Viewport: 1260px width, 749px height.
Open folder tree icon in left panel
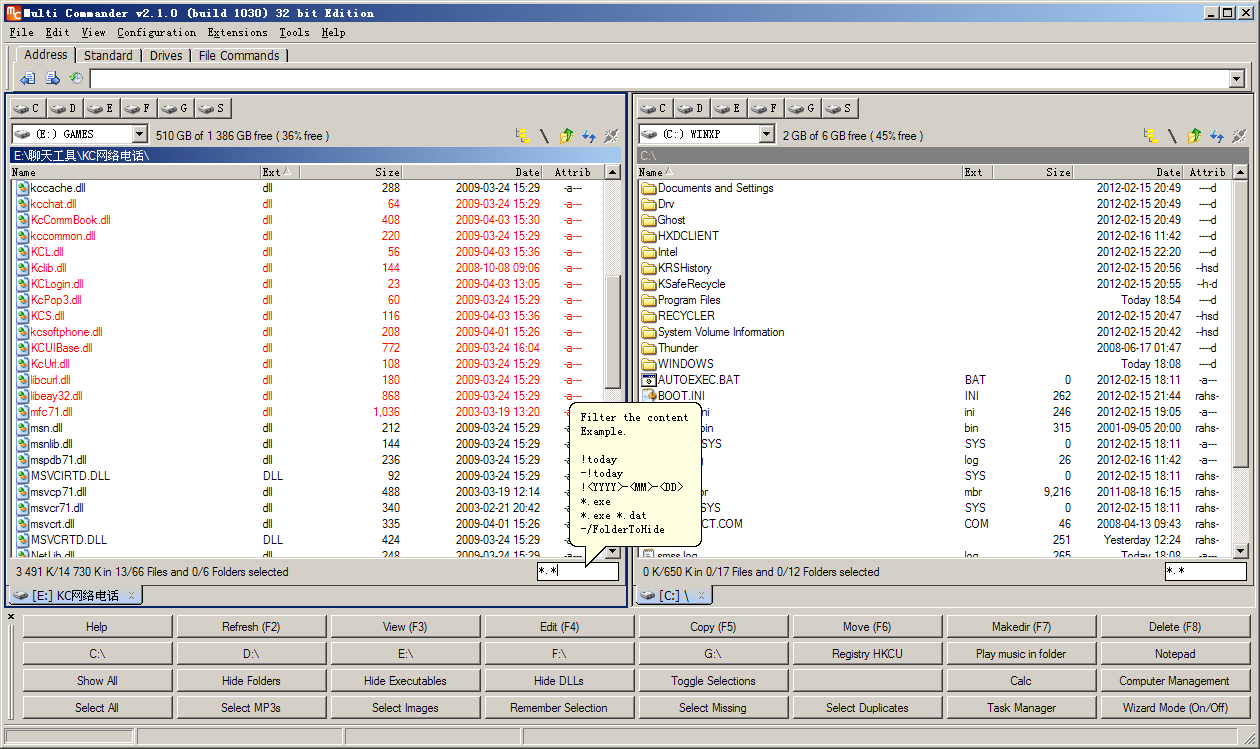(522, 135)
